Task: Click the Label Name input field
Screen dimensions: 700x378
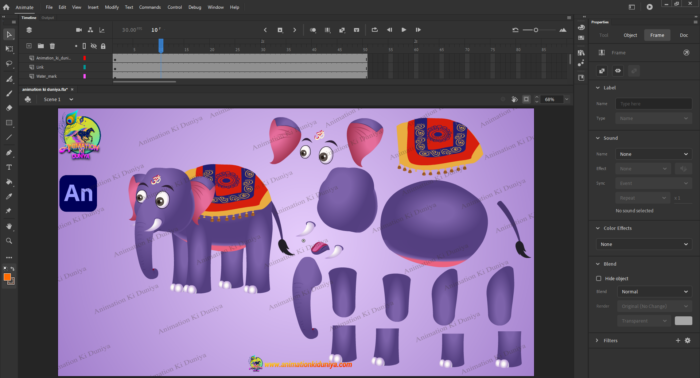Action: click(x=654, y=104)
